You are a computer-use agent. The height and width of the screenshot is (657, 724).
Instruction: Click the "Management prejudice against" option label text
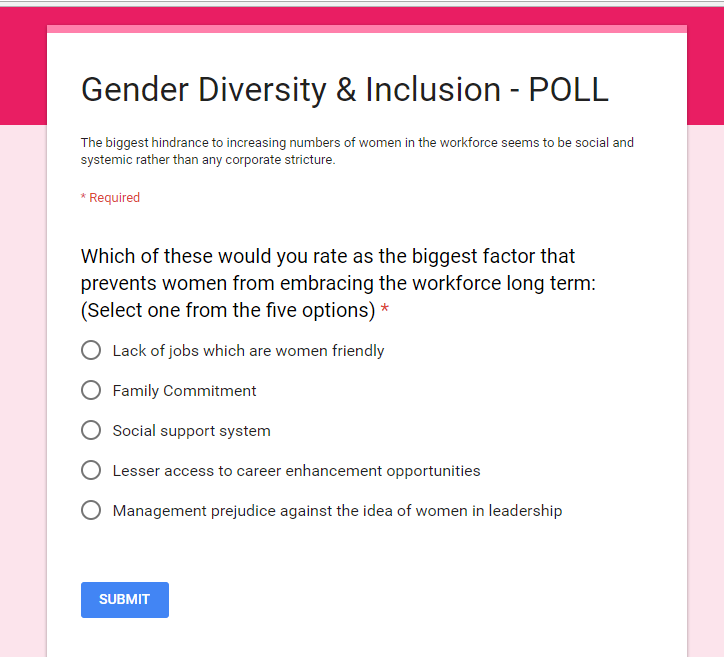(x=337, y=511)
